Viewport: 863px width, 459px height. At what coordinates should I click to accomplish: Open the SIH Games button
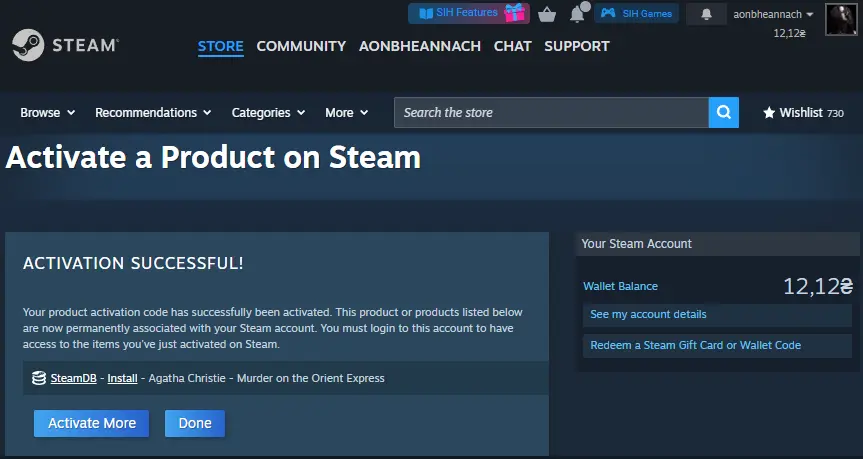tap(636, 13)
